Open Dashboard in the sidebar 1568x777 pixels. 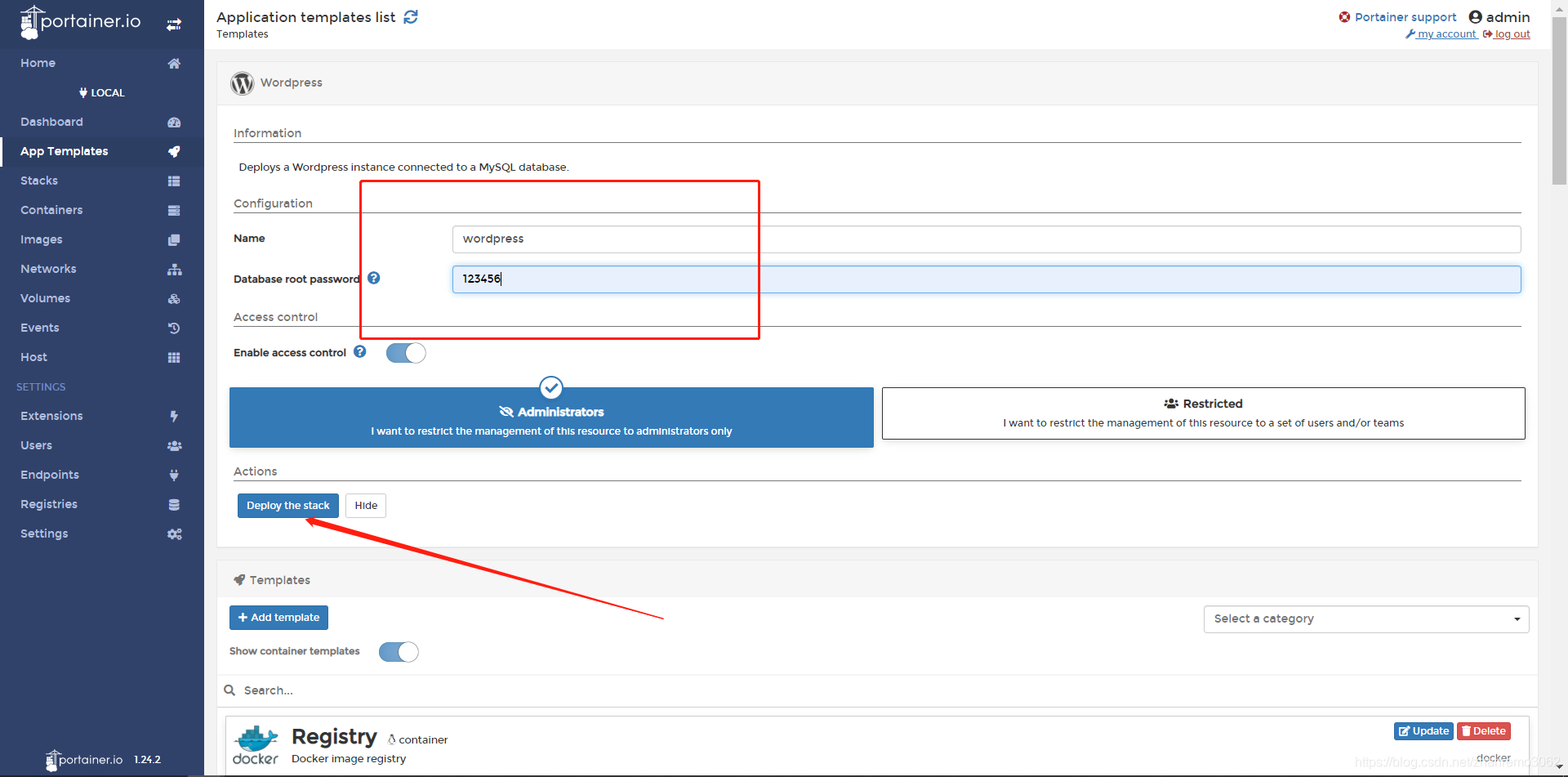pyautogui.click(x=51, y=122)
